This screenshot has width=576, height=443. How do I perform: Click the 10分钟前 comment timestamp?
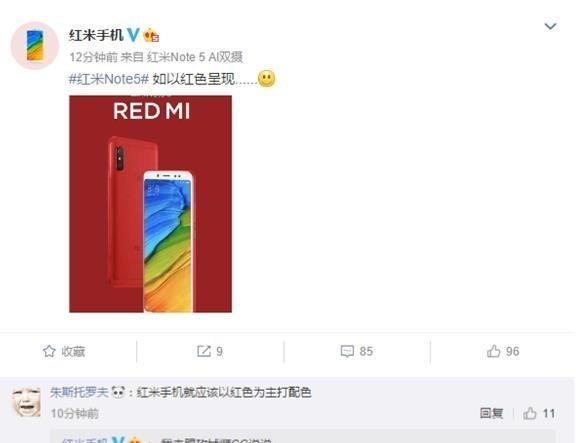coord(75,414)
